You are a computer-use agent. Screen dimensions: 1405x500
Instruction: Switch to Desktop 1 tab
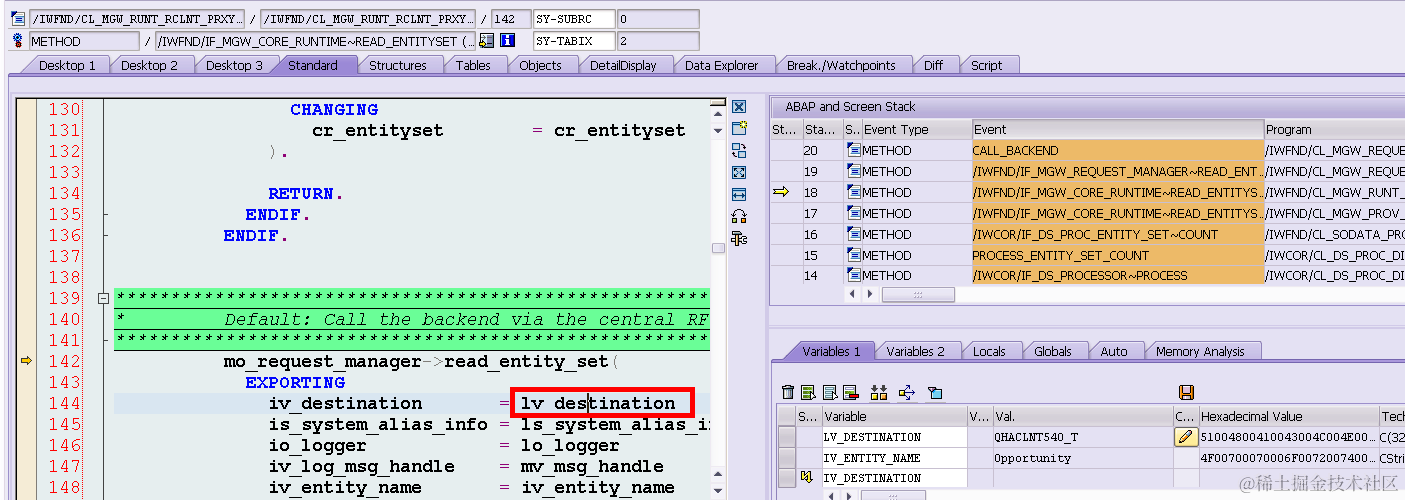67,65
